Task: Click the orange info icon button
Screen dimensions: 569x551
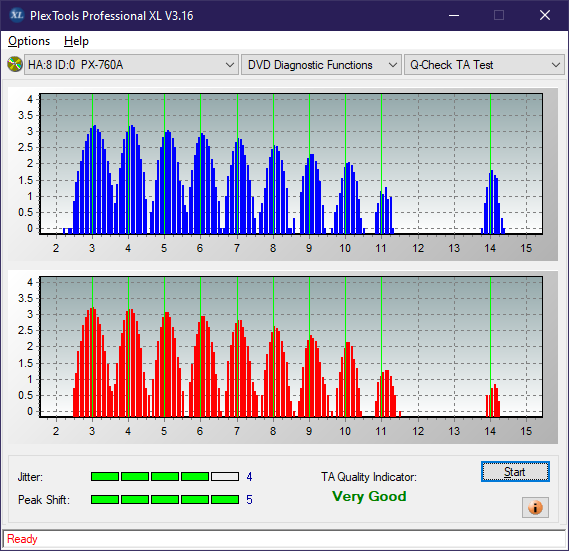Action: (x=535, y=507)
